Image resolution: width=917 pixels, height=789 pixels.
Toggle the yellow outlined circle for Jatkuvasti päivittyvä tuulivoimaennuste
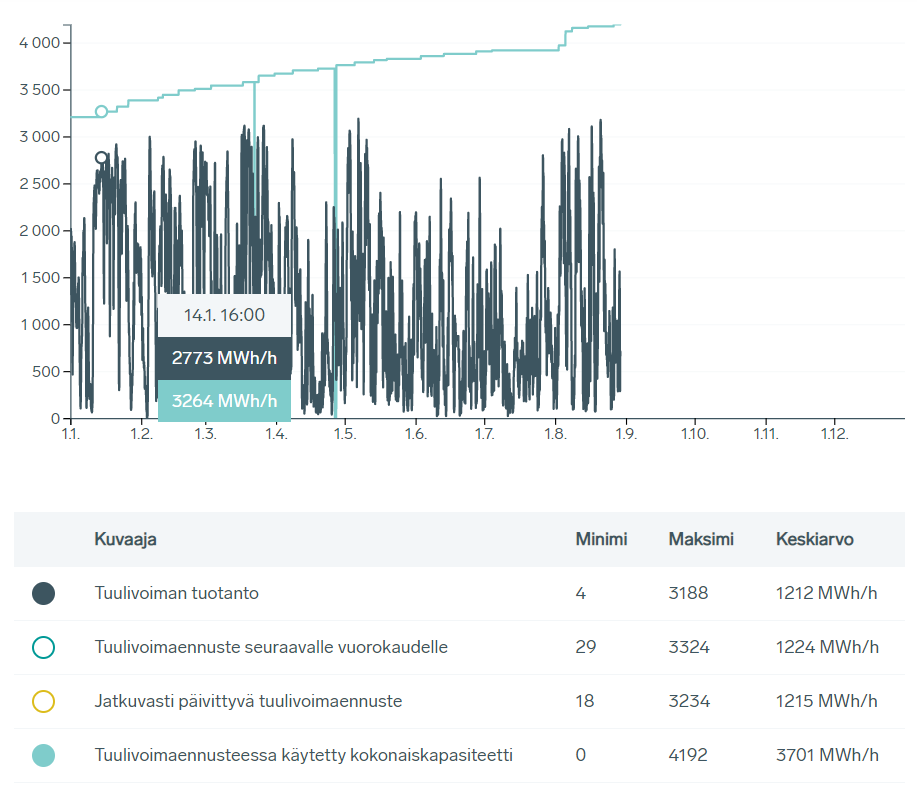43,701
